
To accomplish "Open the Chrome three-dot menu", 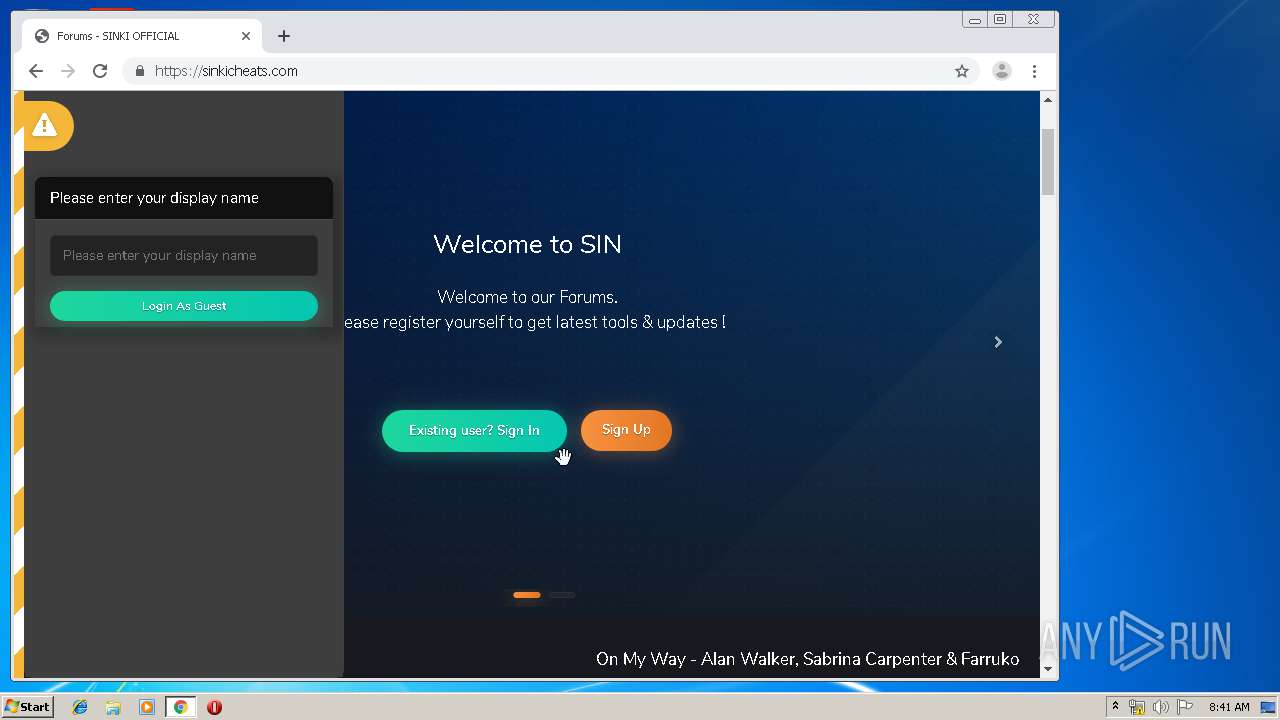I will tap(1034, 71).
